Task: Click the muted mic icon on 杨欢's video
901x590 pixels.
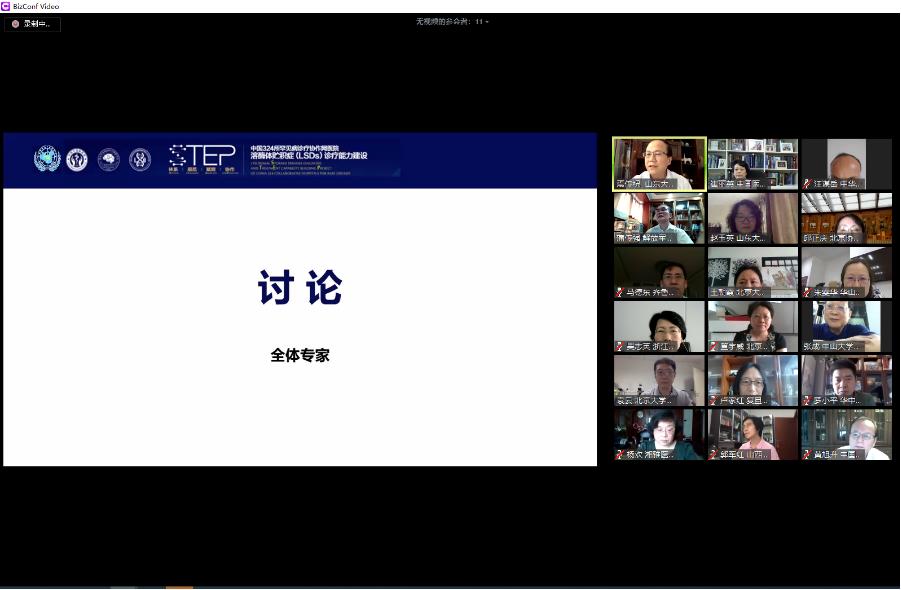Action: 618,454
